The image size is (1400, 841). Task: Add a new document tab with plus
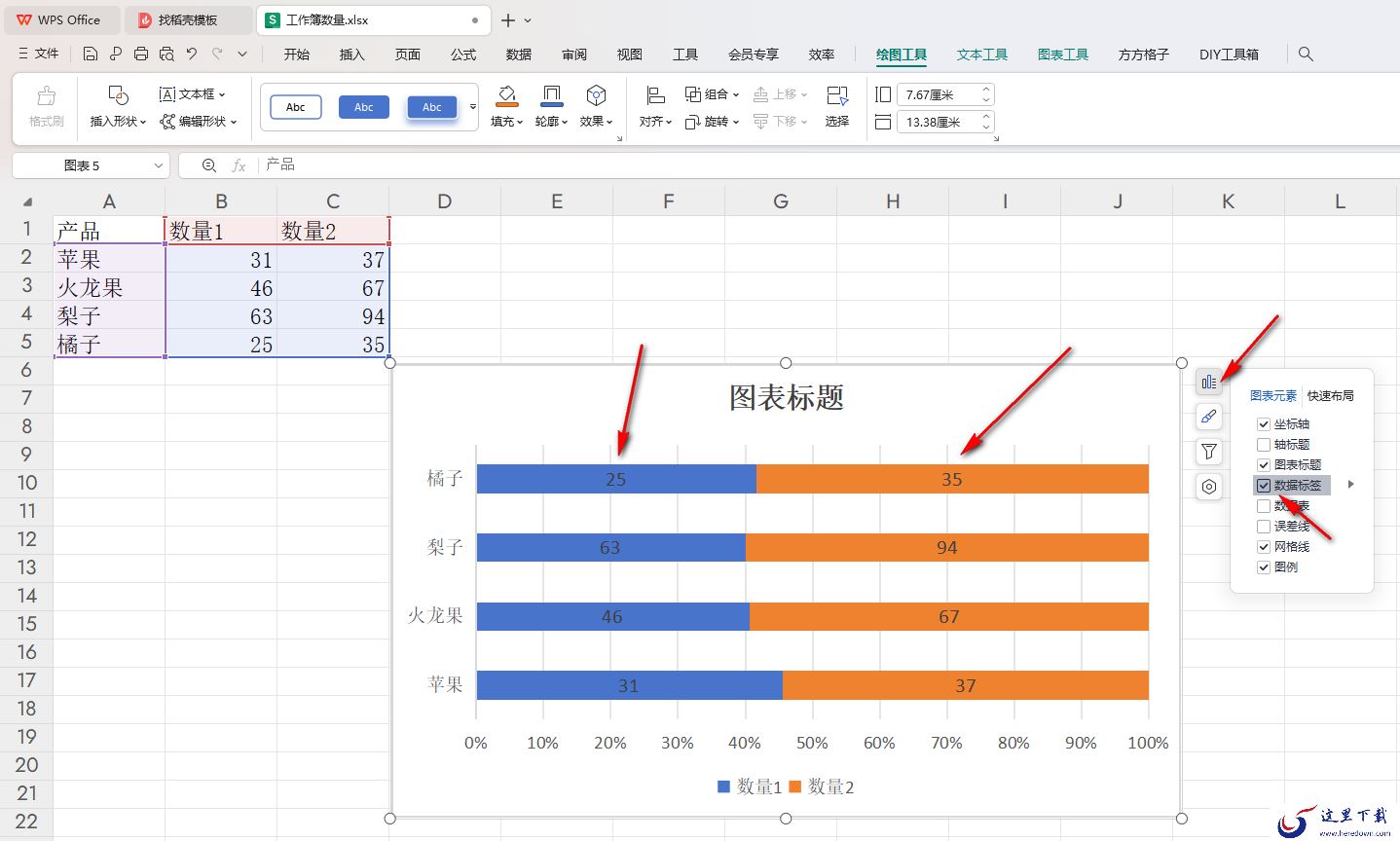point(508,19)
